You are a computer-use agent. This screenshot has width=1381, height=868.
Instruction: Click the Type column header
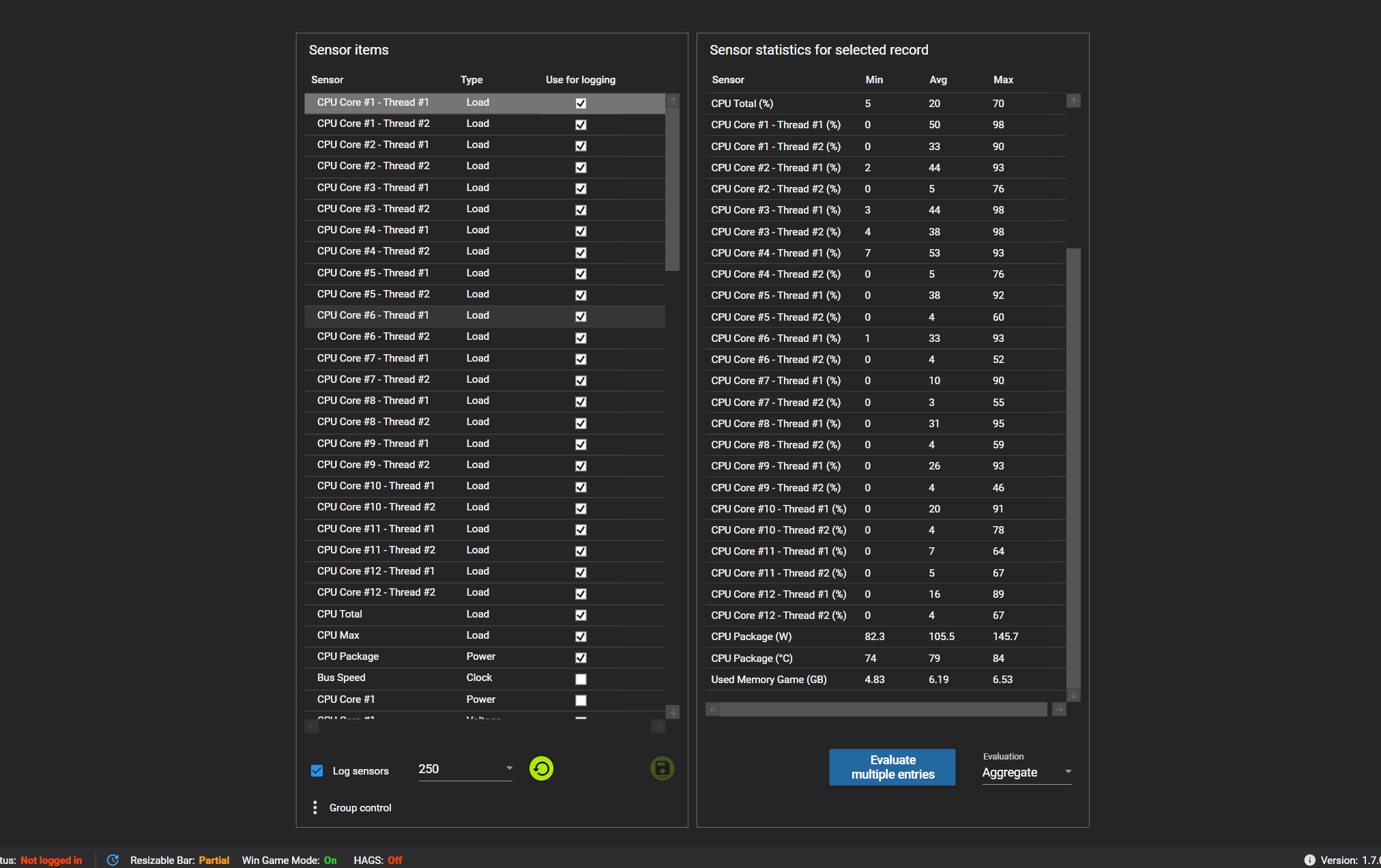click(471, 80)
